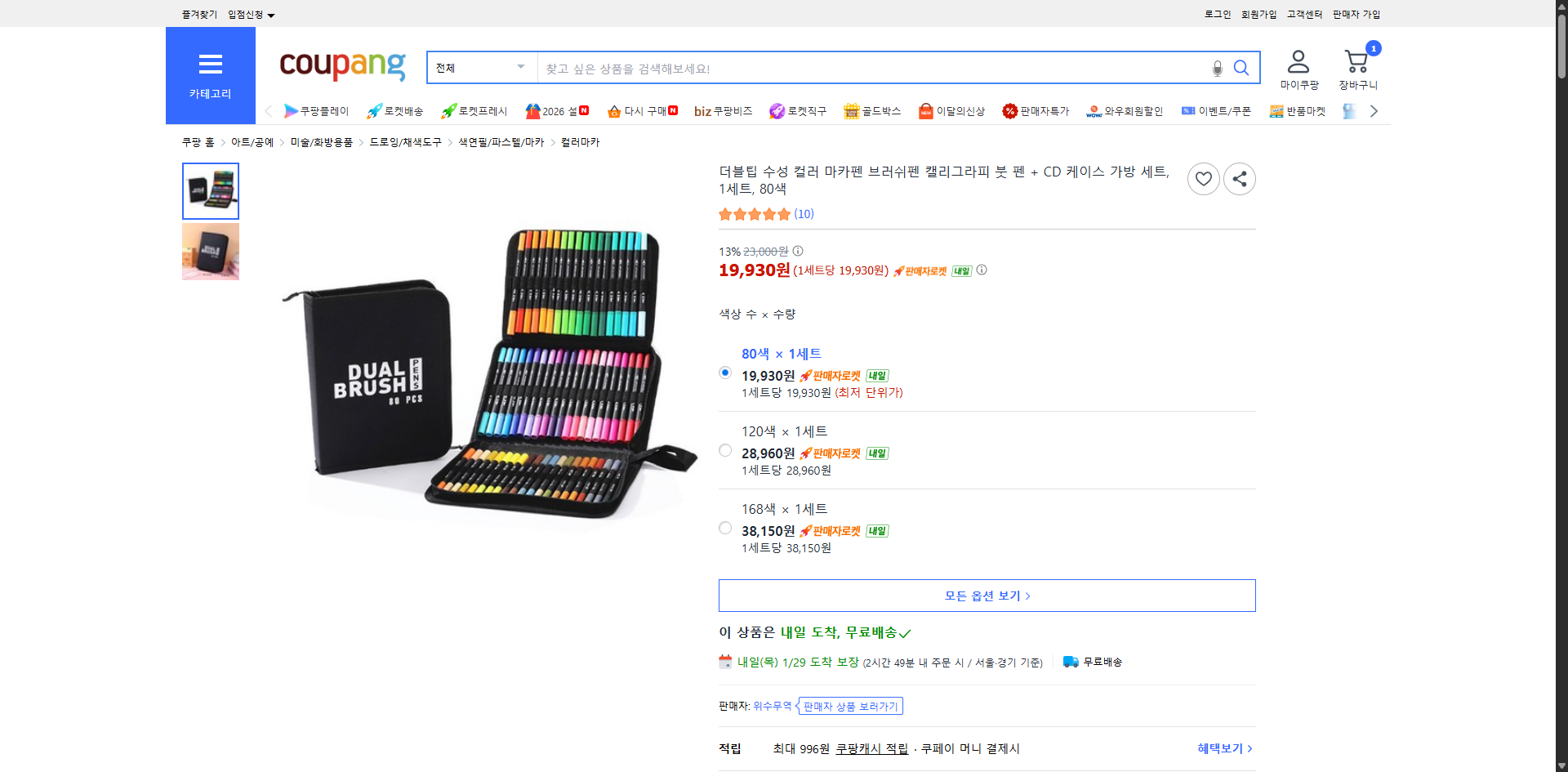Click the 모든 옵션 보기 button
The width and height of the screenshot is (1568, 772).
(987, 596)
